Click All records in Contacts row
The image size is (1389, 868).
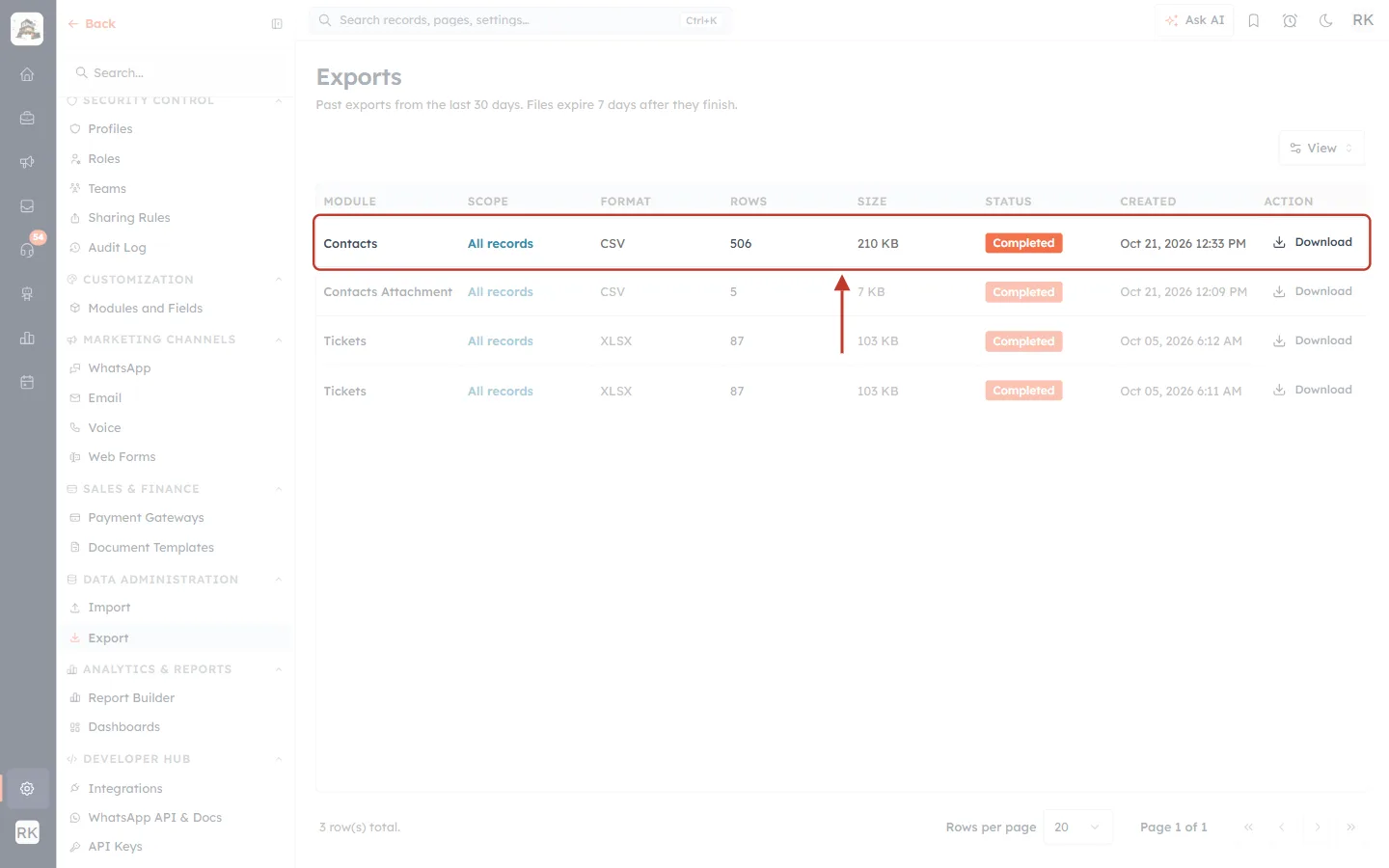coord(501,244)
